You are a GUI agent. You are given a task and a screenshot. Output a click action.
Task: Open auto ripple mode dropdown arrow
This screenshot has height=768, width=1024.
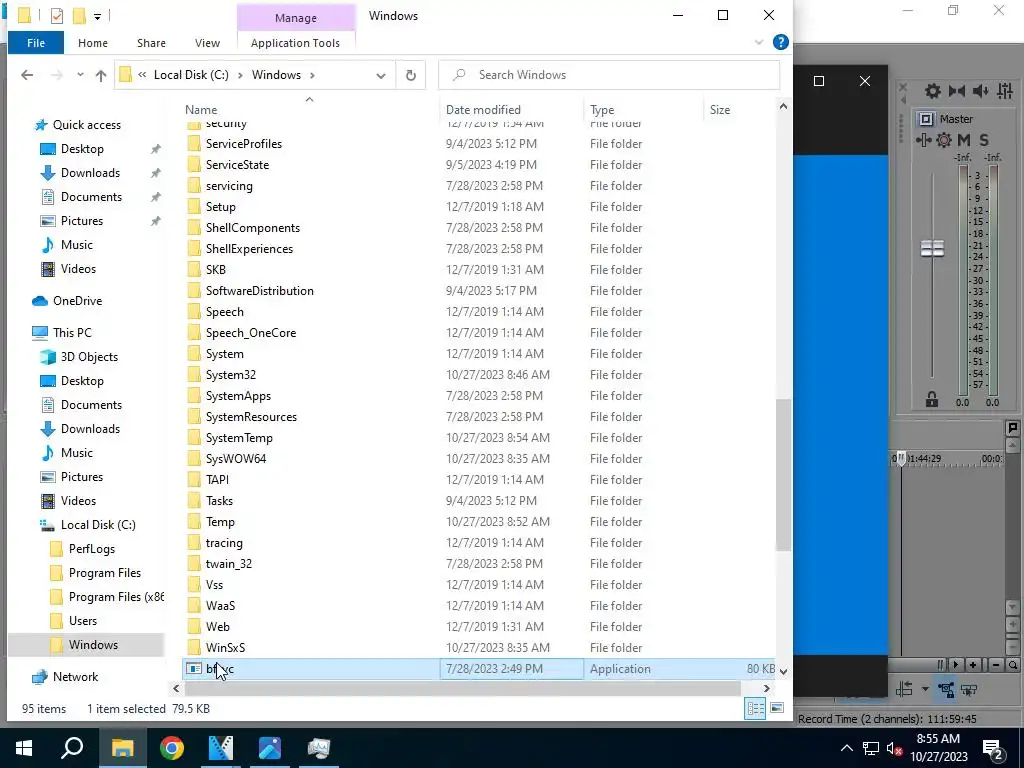pyautogui.click(x=925, y=689)
